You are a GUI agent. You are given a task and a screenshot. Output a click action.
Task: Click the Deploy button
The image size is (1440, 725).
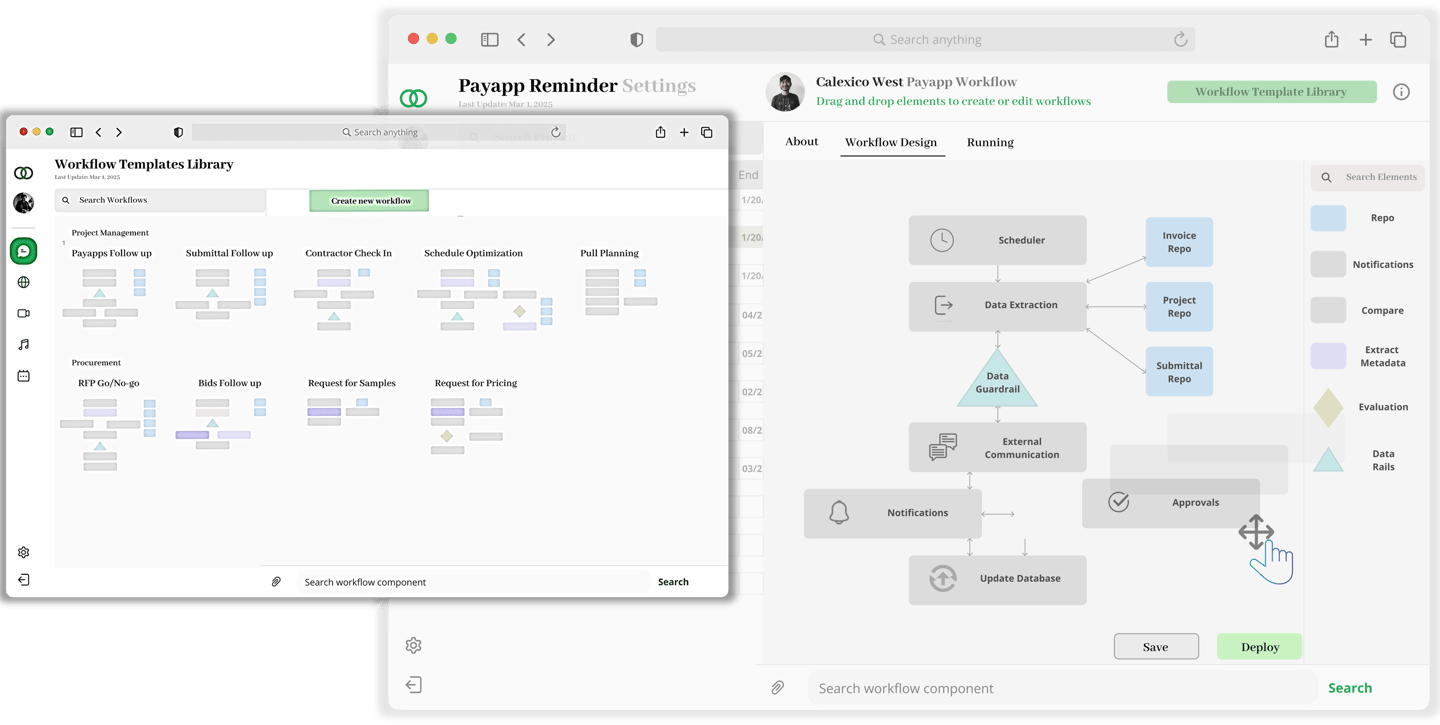tap(1260, 647)
